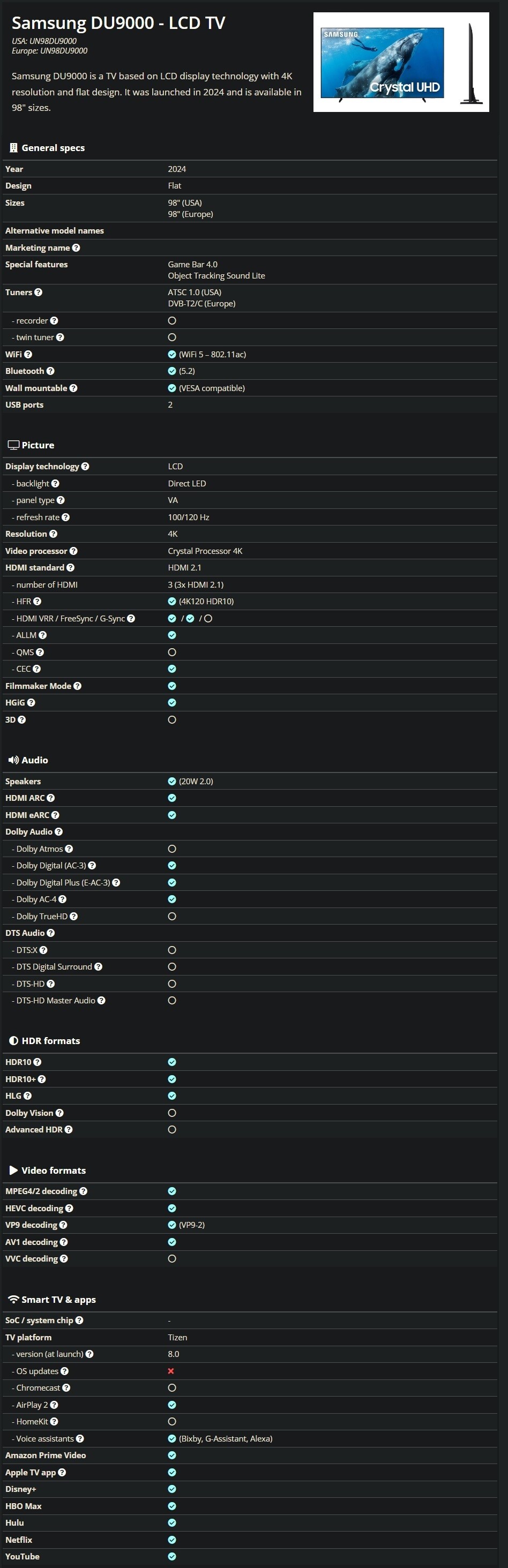Screen dimensions: 508x1568
Task: Click the Samsung DU9000 - LCD TV title
Action: click(118, 23)
